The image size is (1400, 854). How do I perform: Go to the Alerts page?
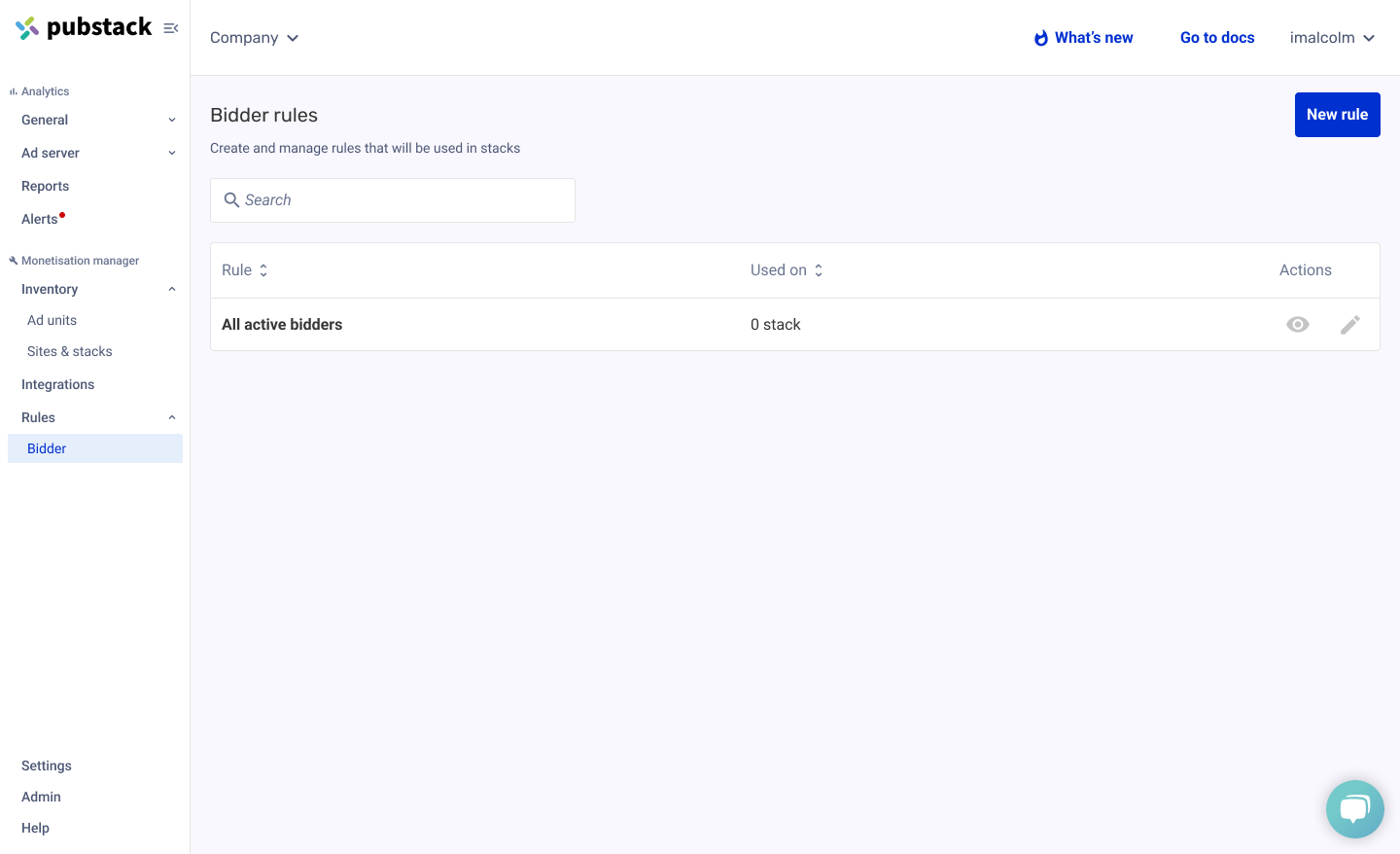(x=40, y=219)
